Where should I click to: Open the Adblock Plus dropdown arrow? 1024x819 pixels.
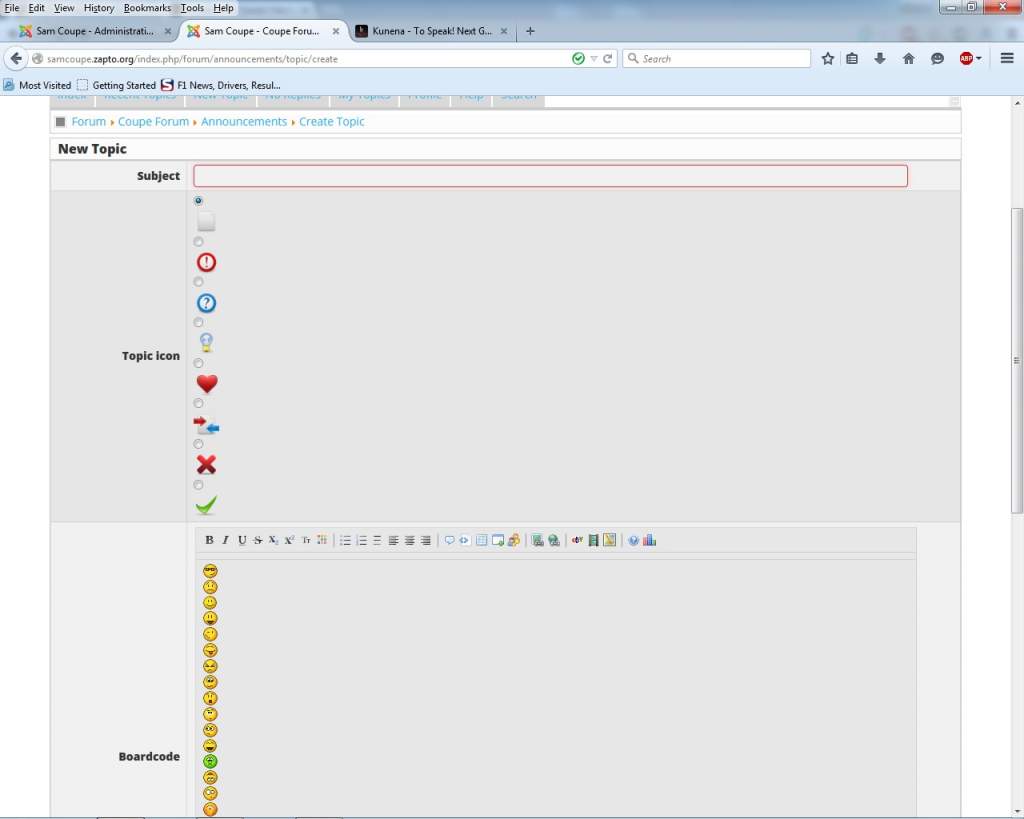click(x=979, y=59)
